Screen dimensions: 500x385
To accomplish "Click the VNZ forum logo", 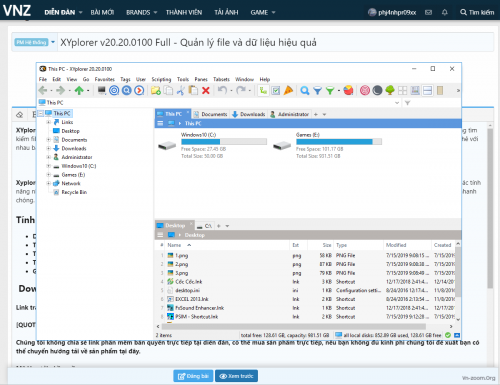I will coord(17,10).
